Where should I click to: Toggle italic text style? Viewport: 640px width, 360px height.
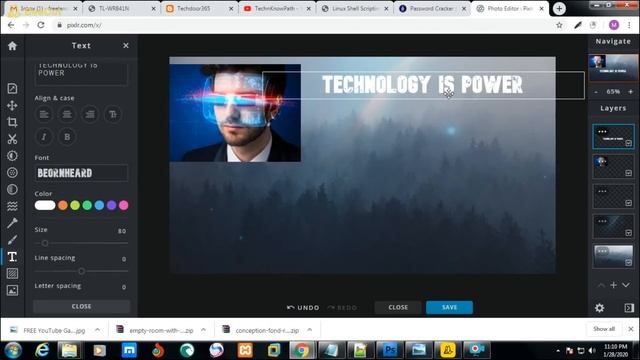(x=44, y=137)
